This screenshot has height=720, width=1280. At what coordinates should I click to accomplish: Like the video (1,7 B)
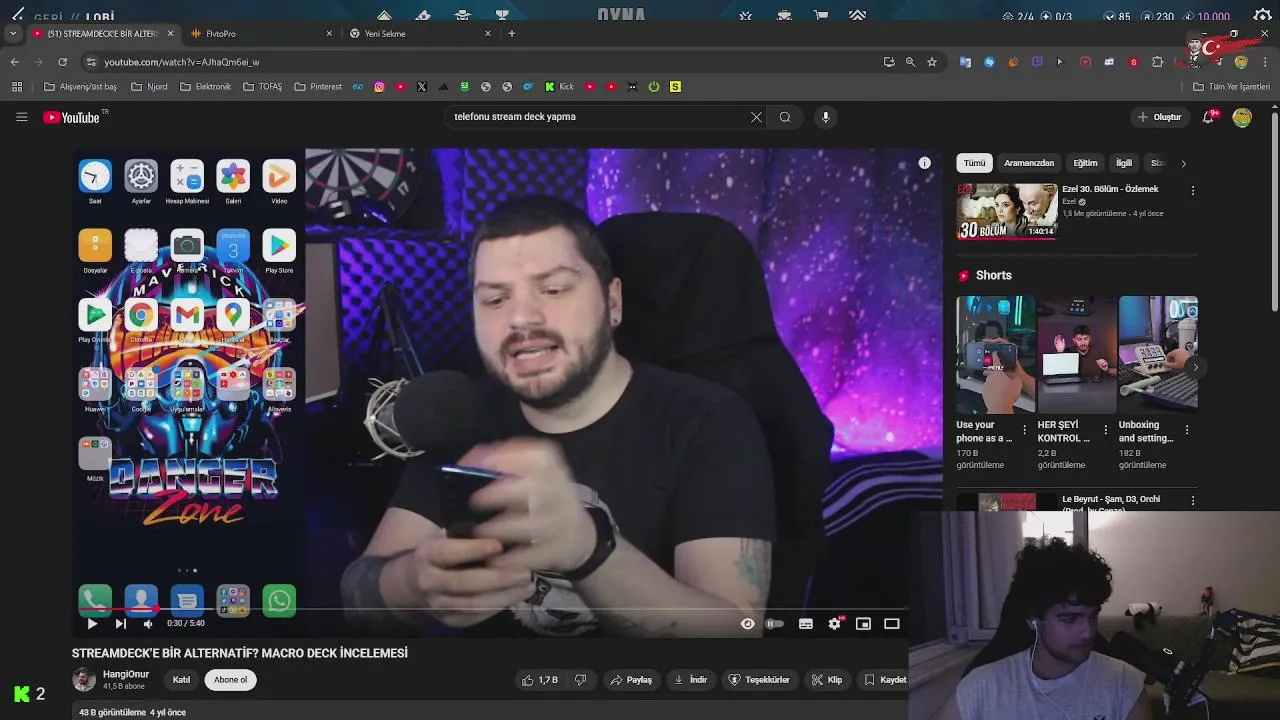pos(540,680)
